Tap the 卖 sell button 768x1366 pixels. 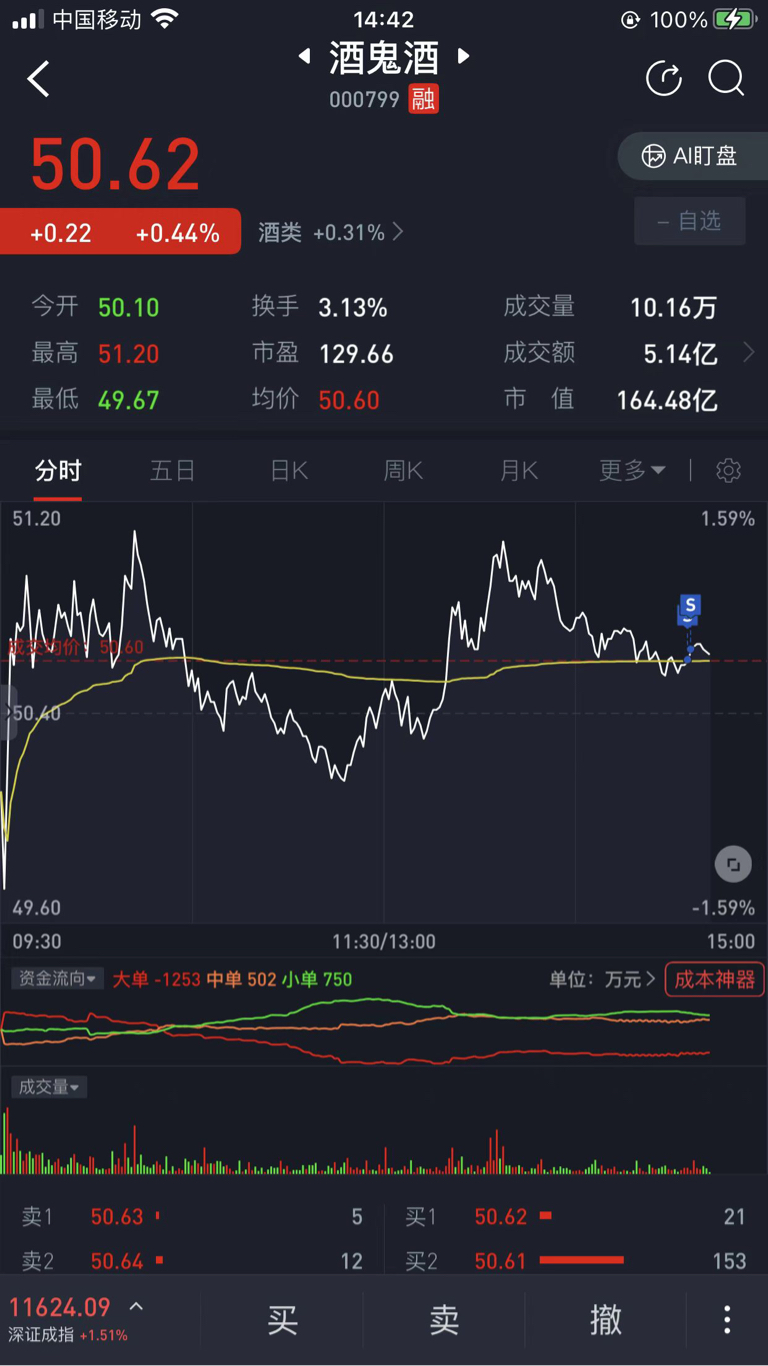[444, 1320]
